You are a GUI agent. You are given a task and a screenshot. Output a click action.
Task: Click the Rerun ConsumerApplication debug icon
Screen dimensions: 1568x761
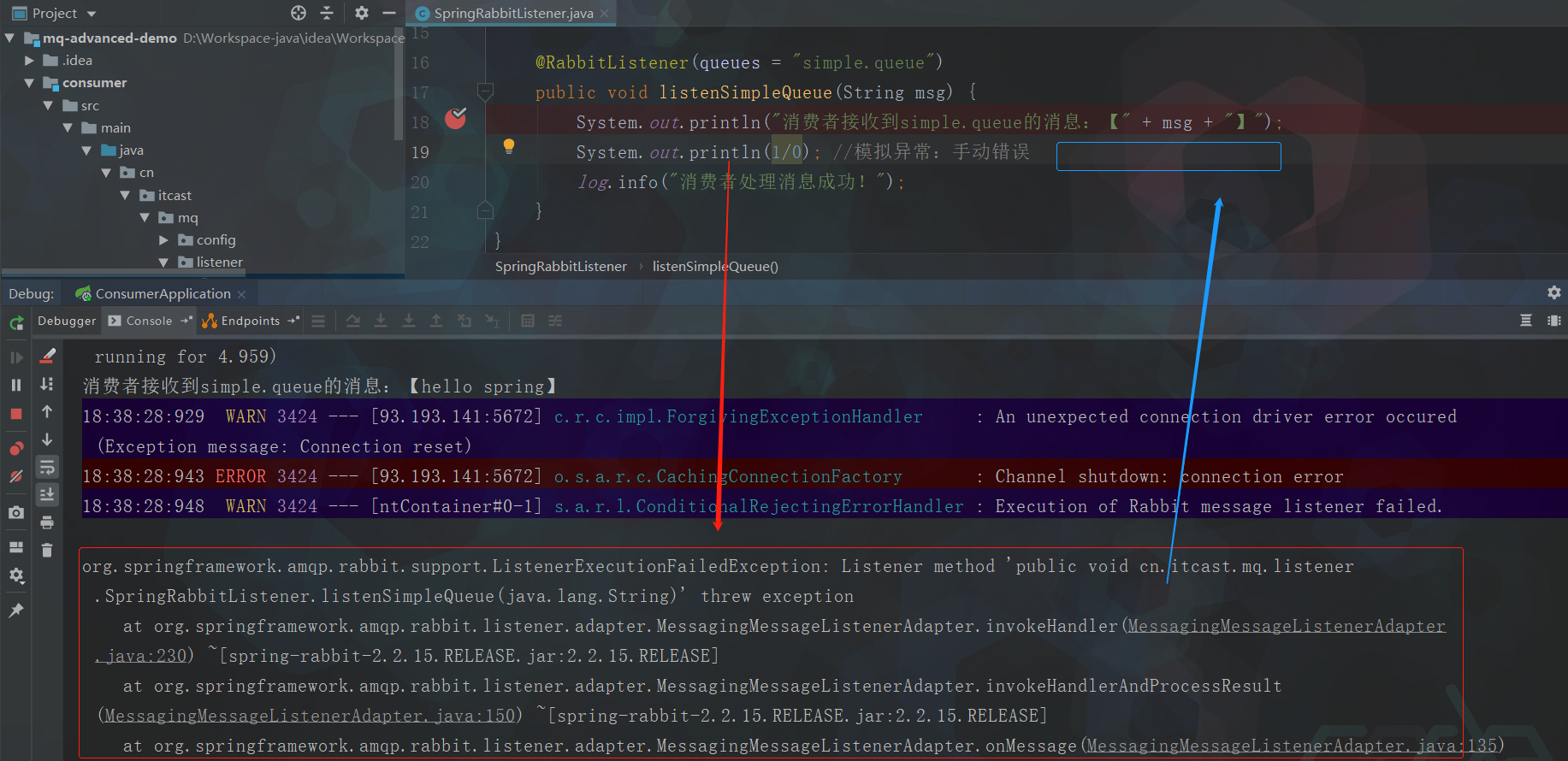(16, 323)
